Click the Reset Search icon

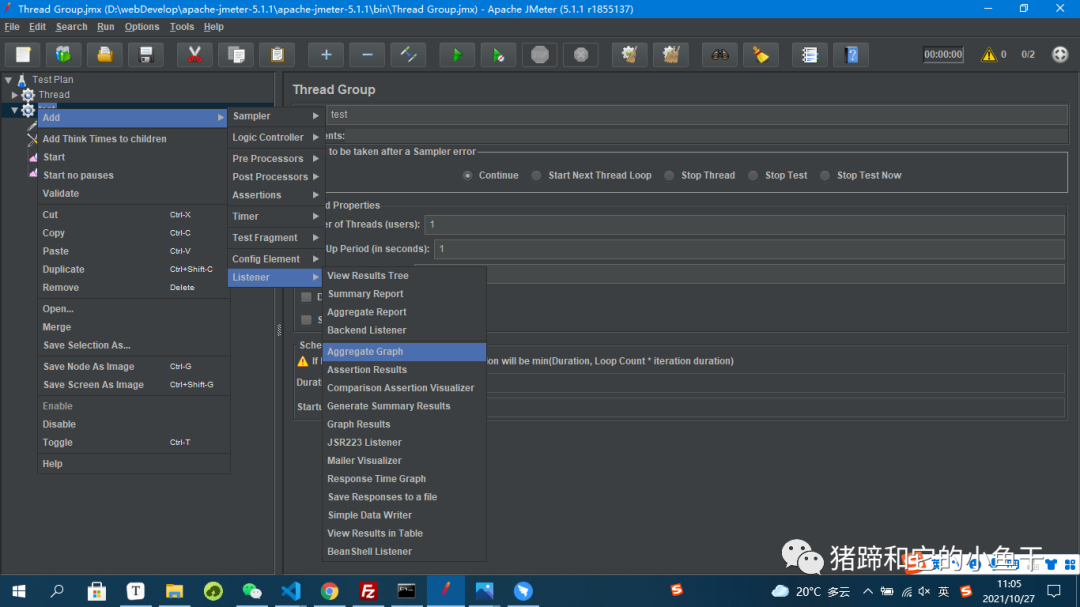761,54
